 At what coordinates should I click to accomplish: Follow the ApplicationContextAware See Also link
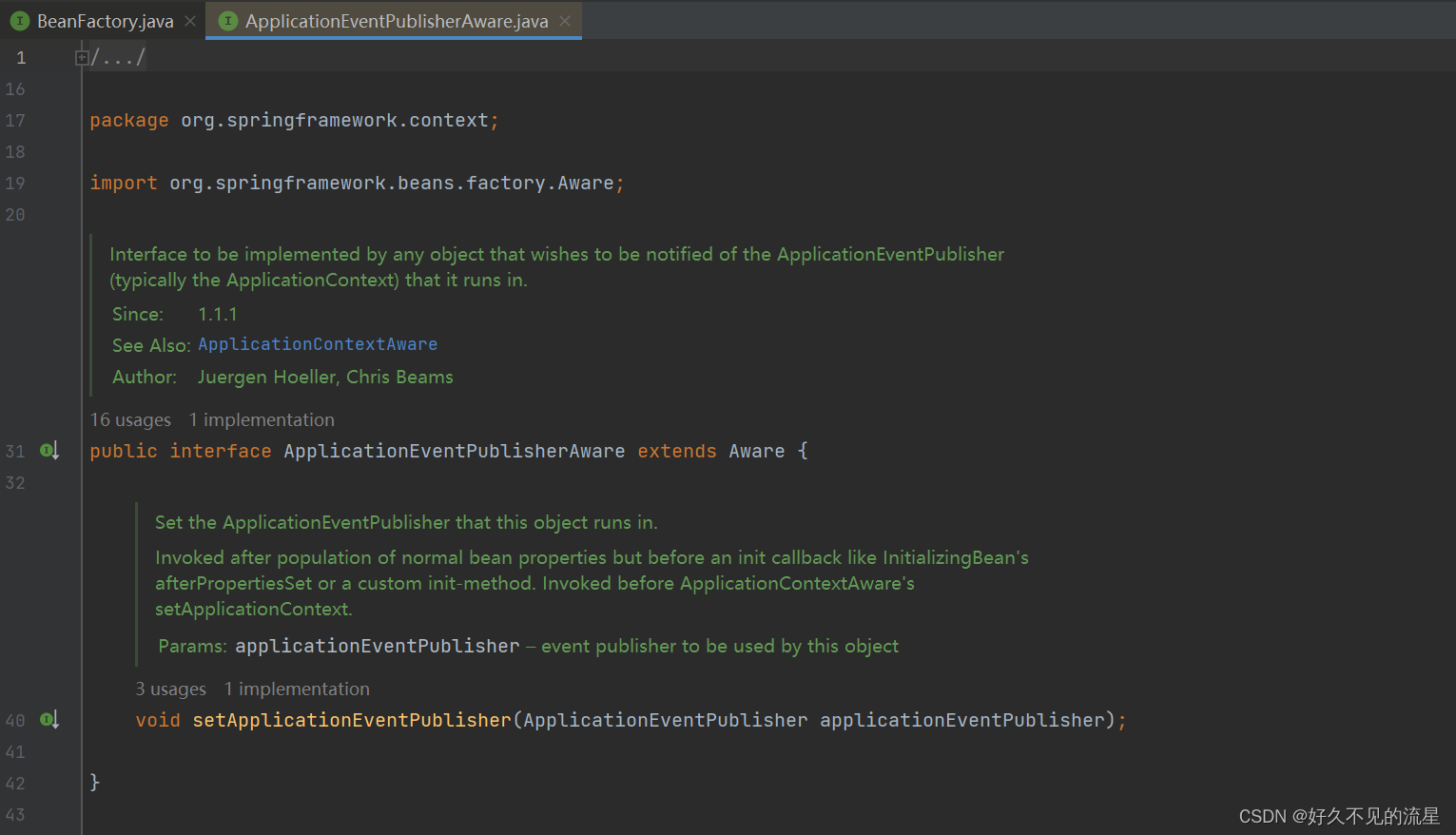tap(318, 344)
